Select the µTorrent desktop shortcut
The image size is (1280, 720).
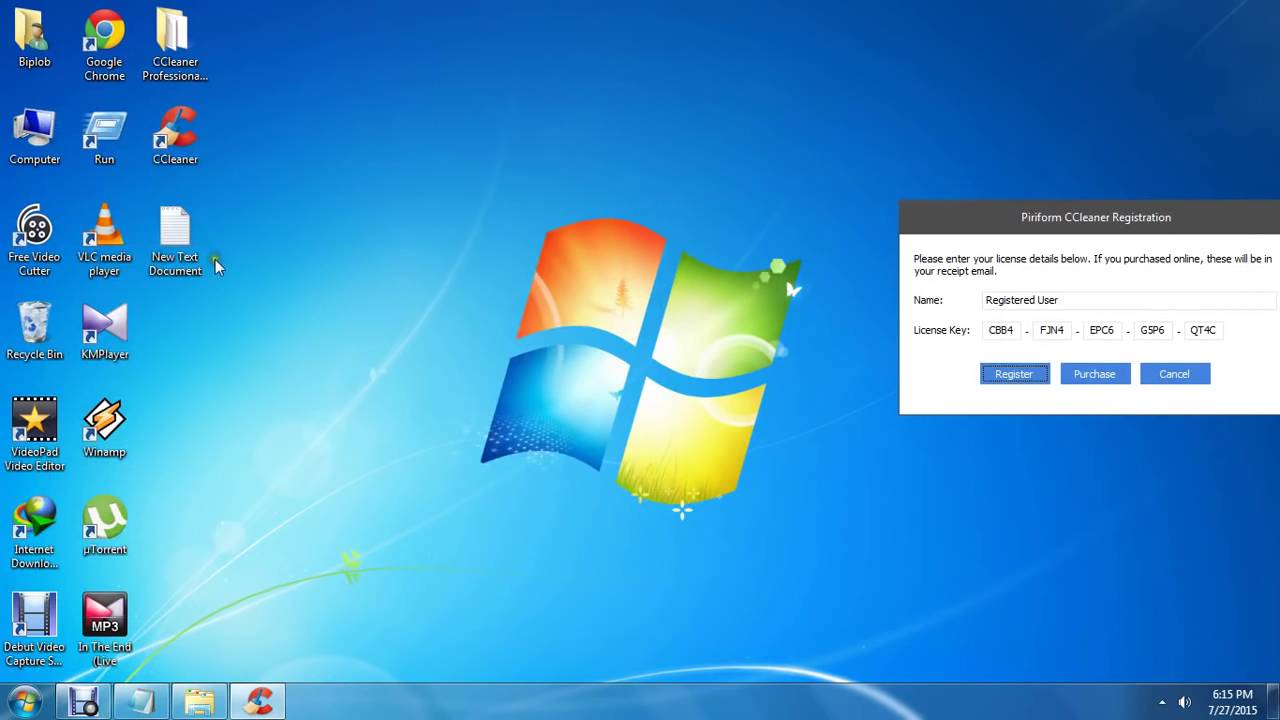tap(104, 526)
